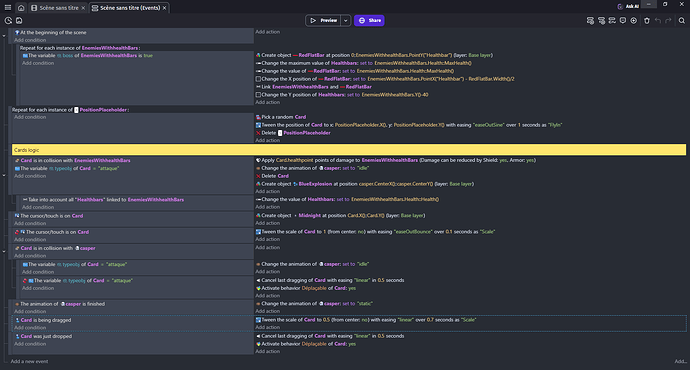Switch to the 'Scène sans titre' scene tab

(x=59, y=8)
